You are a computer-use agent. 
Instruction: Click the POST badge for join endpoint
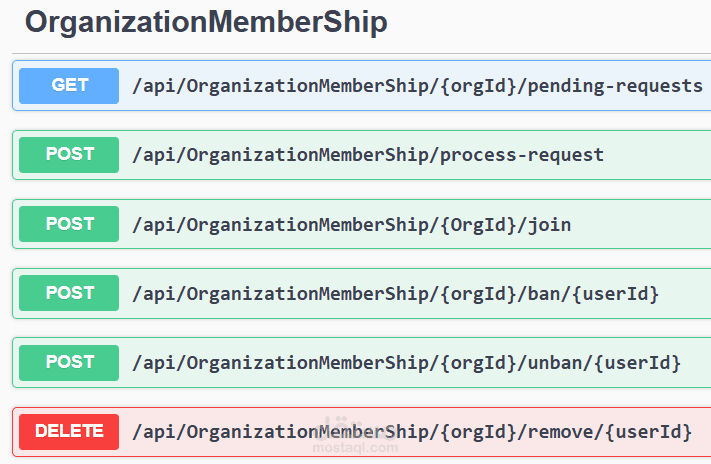[x=69, y=224]
